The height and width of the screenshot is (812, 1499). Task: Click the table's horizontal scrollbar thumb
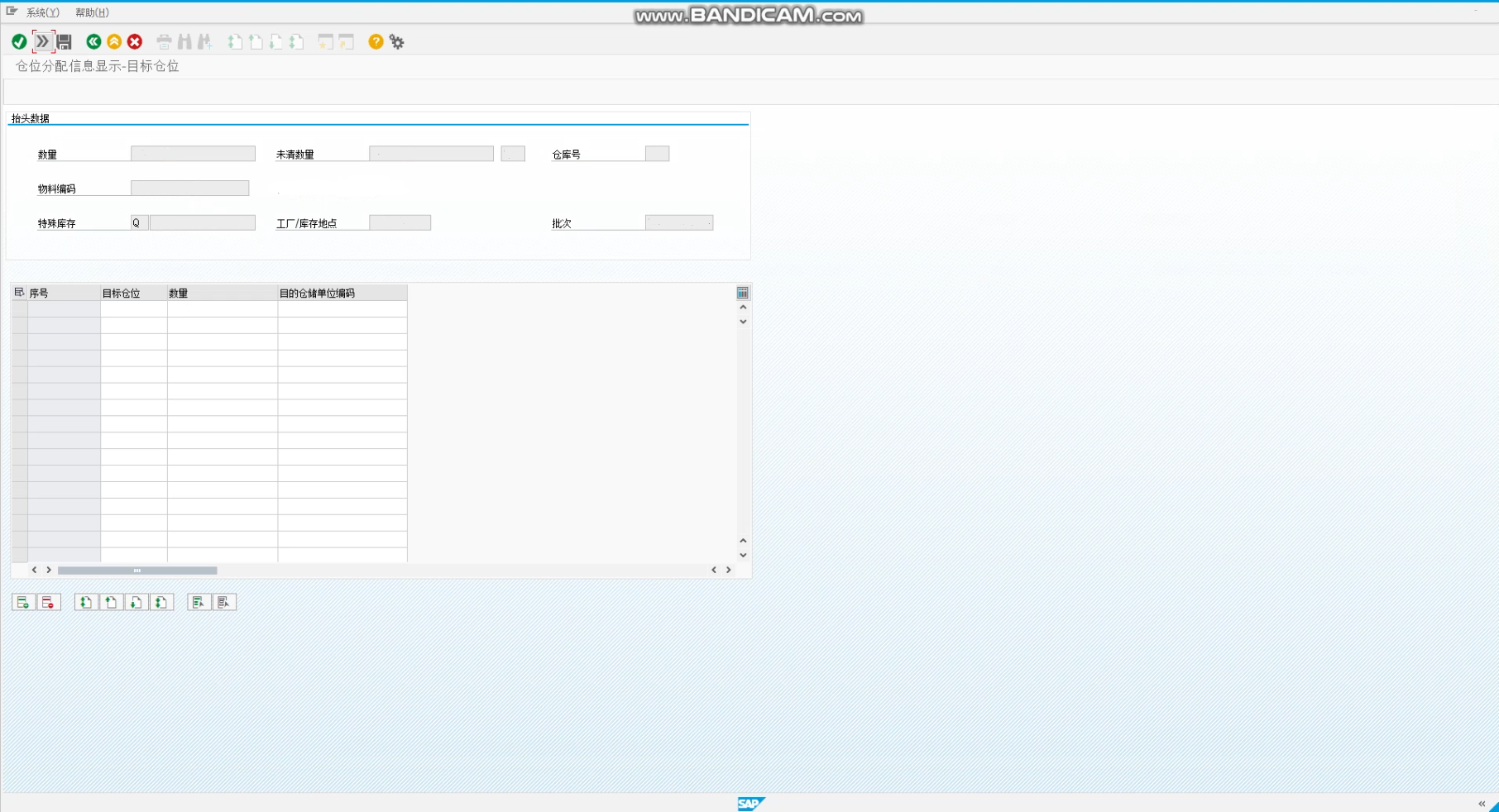137,571
